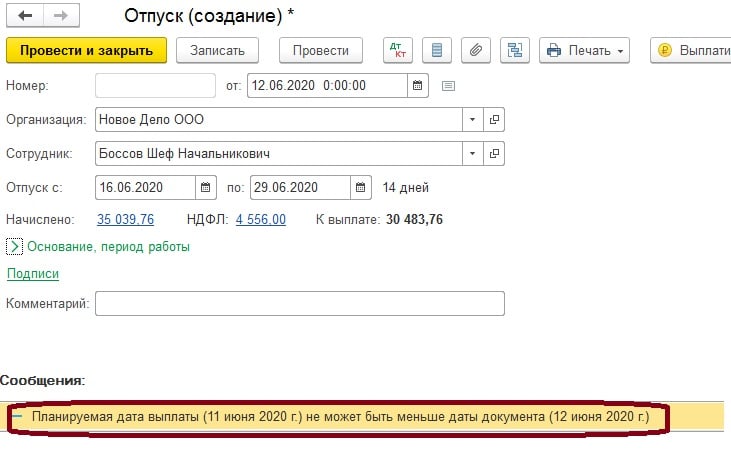Open the employee card button beside Сотрудник
The height and width of the screenshot is (469, 731).
point(494,154)
